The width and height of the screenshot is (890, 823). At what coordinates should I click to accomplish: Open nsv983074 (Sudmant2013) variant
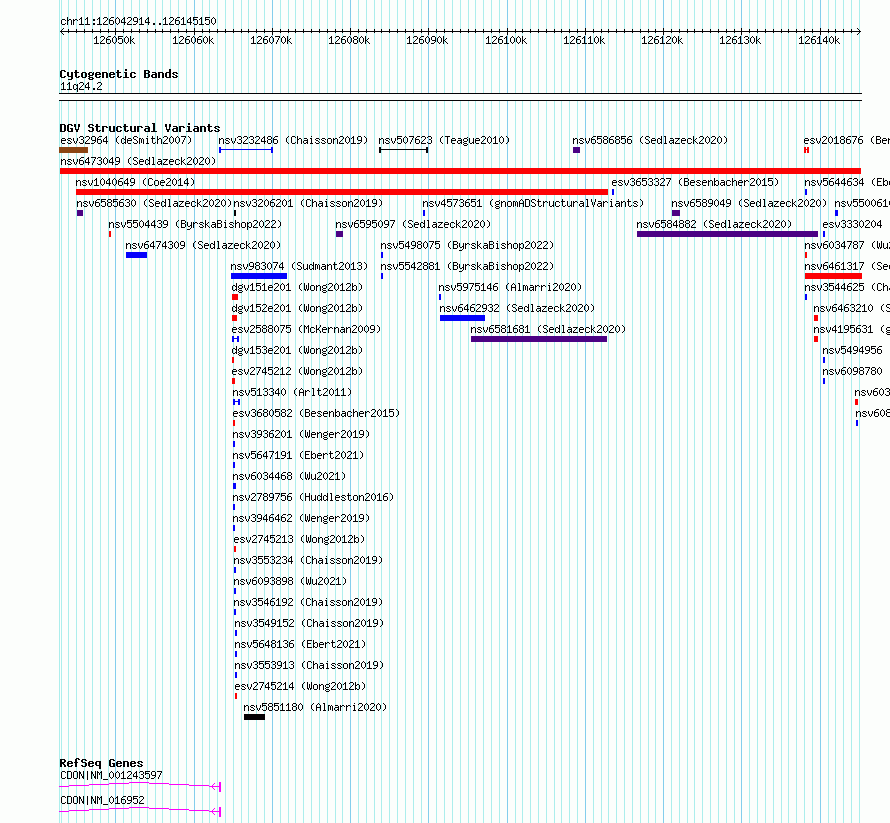[299, 266]
